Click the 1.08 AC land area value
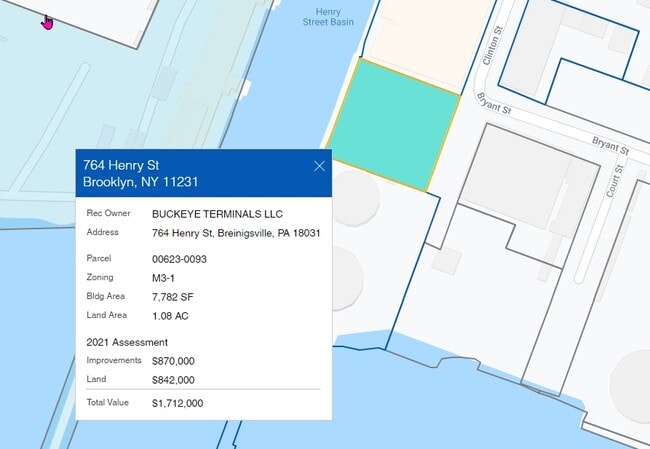 point(170,316)
